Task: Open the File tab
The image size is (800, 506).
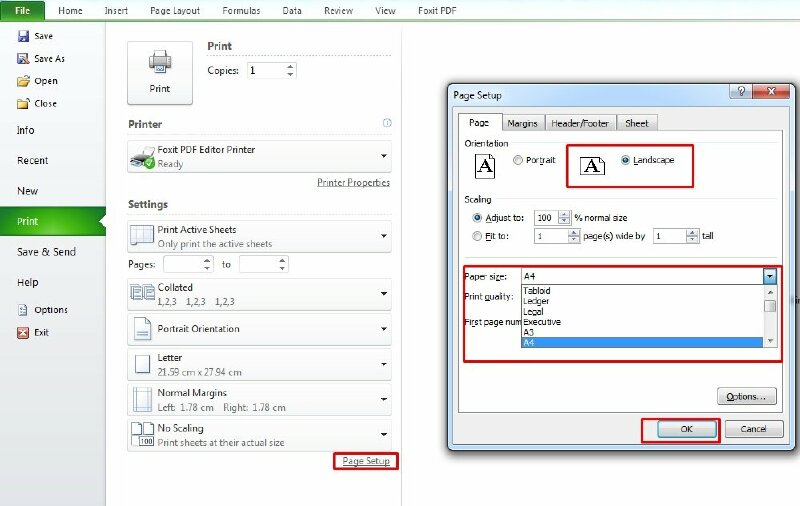Action: click(x=22, y=11)
